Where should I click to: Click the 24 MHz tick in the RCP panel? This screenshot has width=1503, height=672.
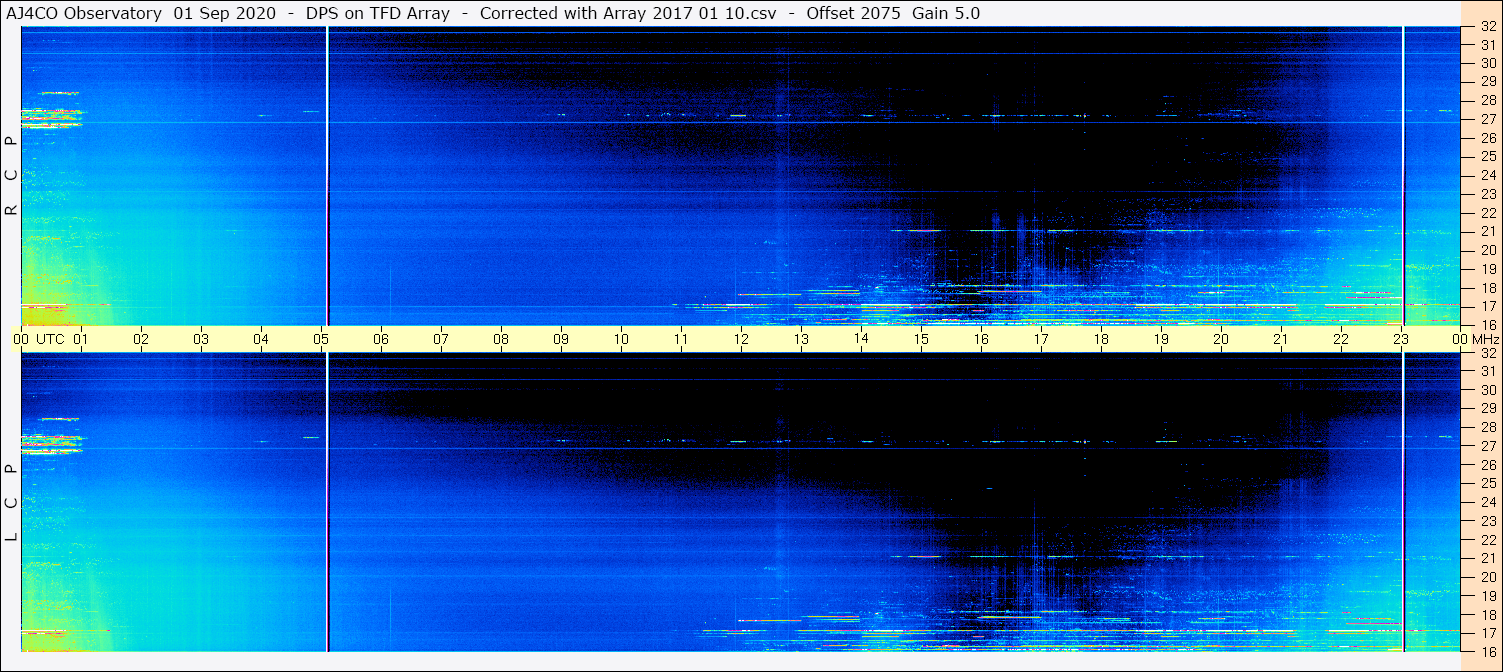point(1487,175)
